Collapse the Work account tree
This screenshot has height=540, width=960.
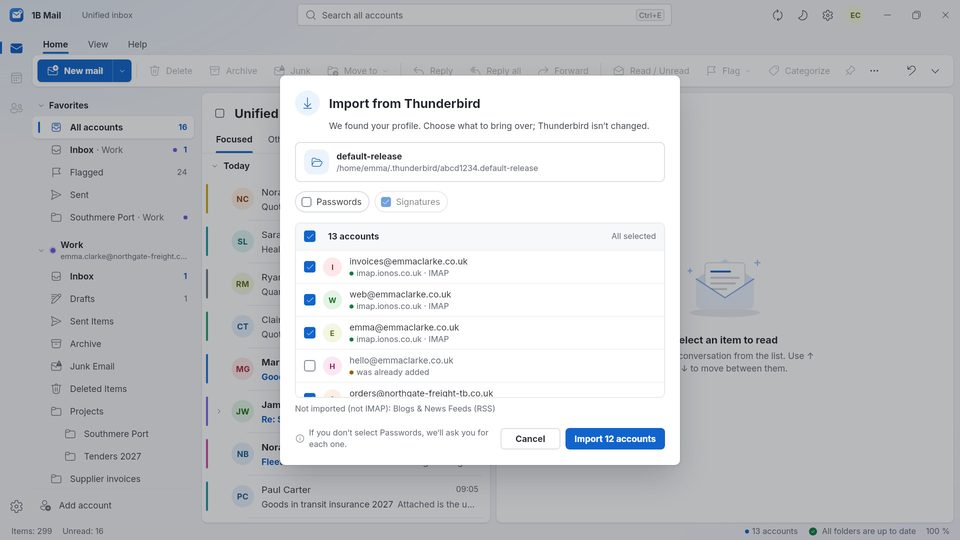coord(41,250)
